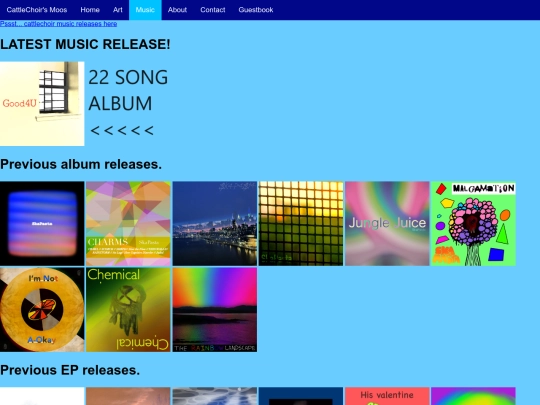Image resolution: width=540 pixels, height=405 pixels.
Task: Open the Good4U album cover
Action: pyautogui.click(x=42, y=104)
